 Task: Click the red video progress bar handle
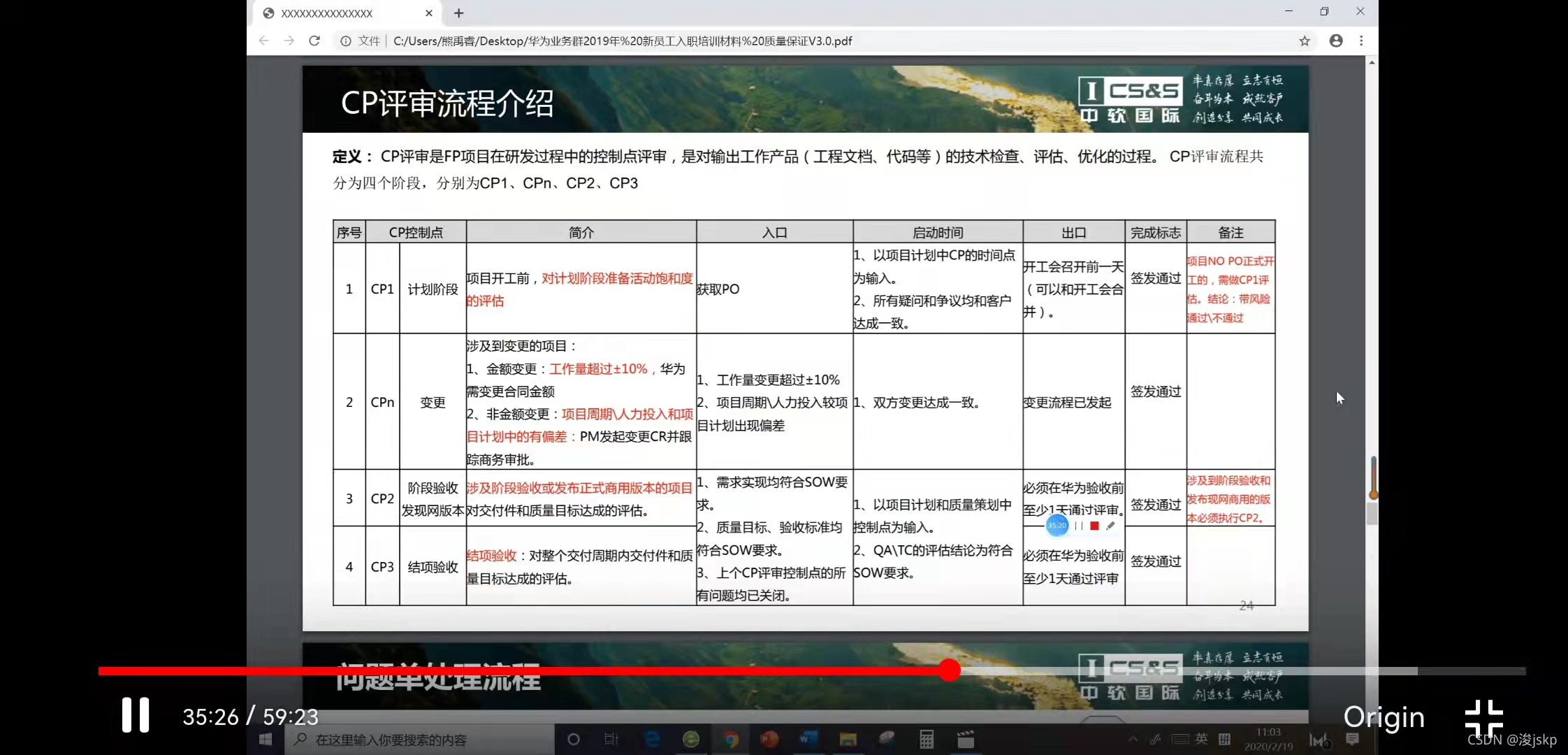click(x=949, y=670)
